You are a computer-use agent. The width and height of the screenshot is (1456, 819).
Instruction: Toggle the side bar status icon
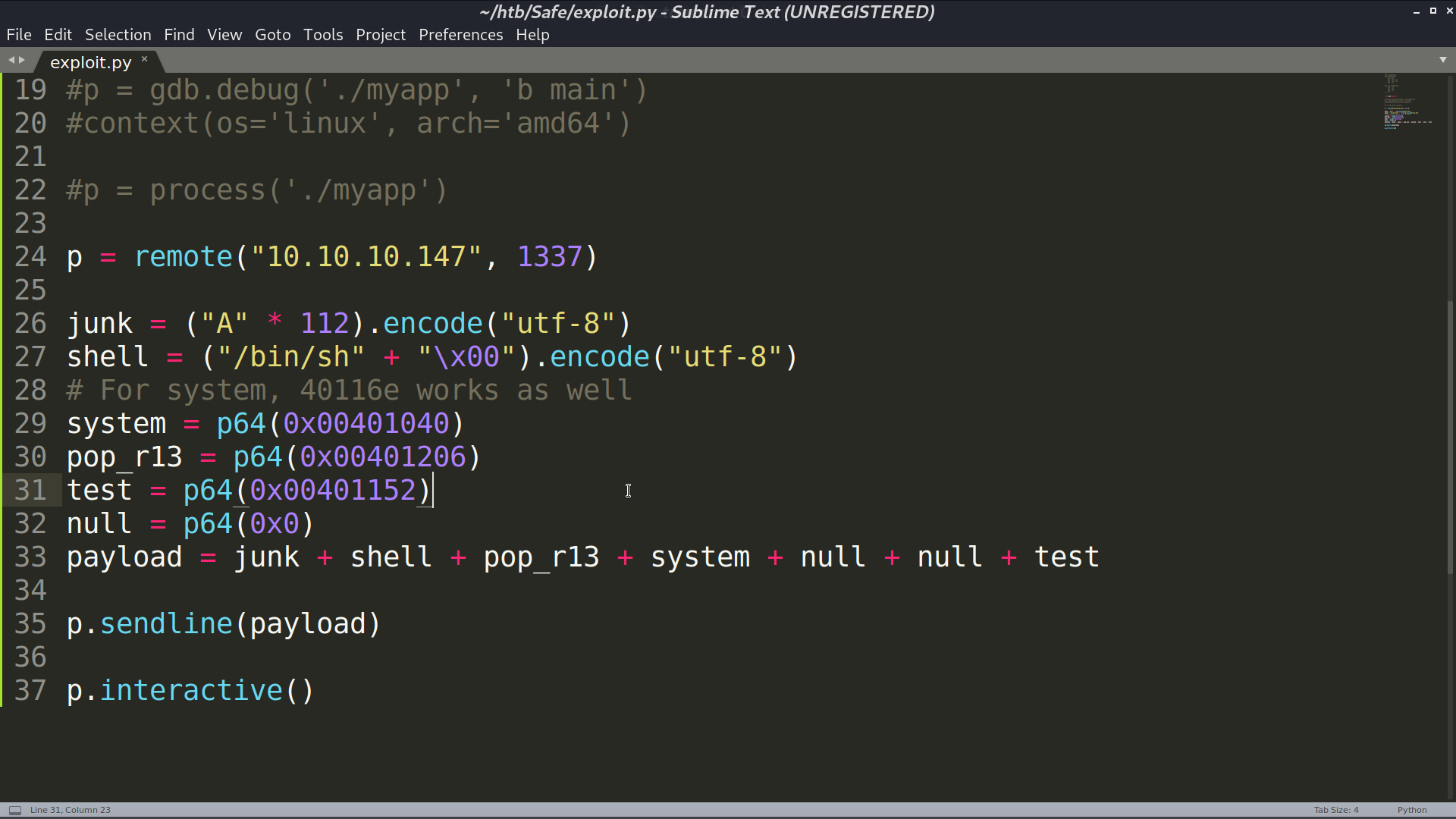click(x=15, y=810)
